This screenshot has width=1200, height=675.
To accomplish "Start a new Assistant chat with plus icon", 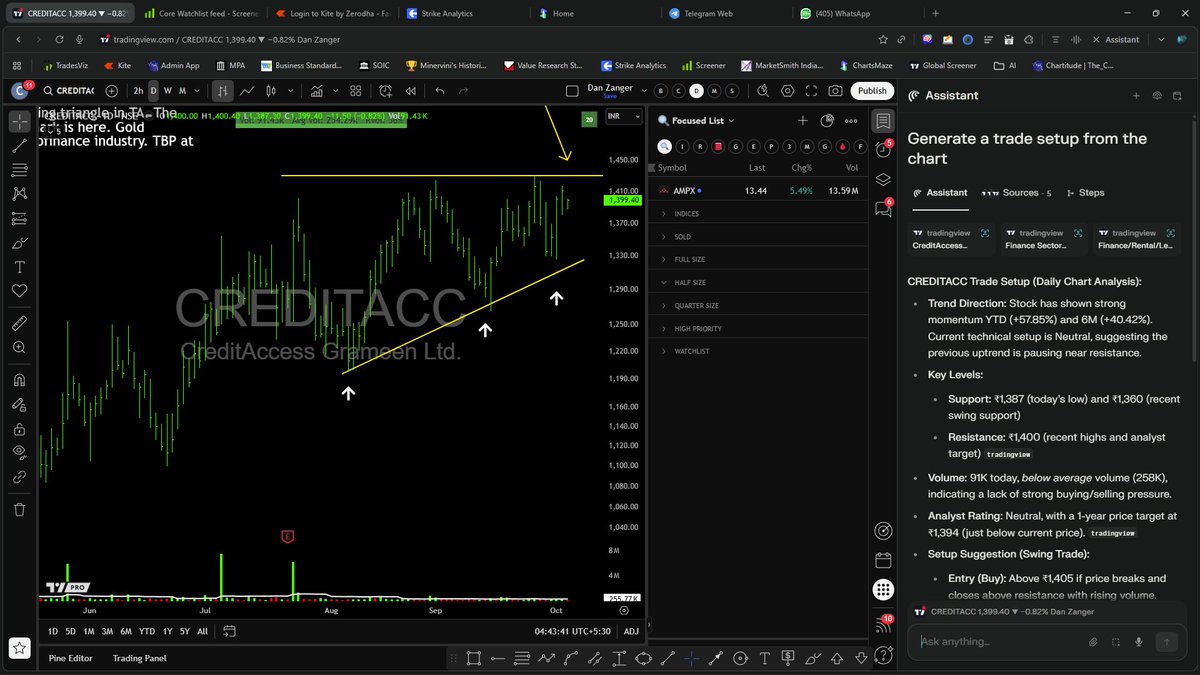I will point(1136,96).
